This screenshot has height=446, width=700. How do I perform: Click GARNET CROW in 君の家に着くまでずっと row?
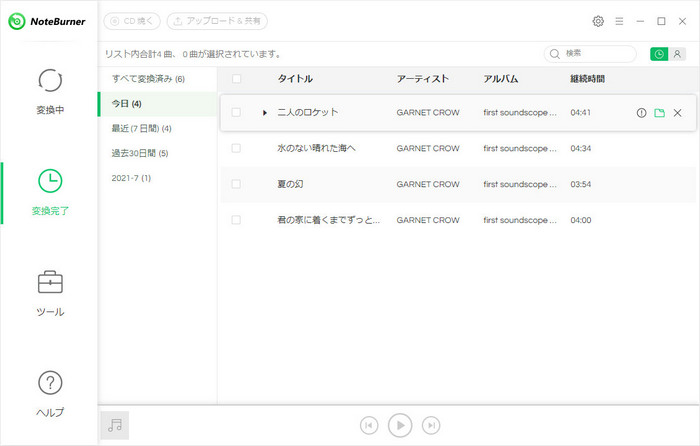click(x=428, y=220)
